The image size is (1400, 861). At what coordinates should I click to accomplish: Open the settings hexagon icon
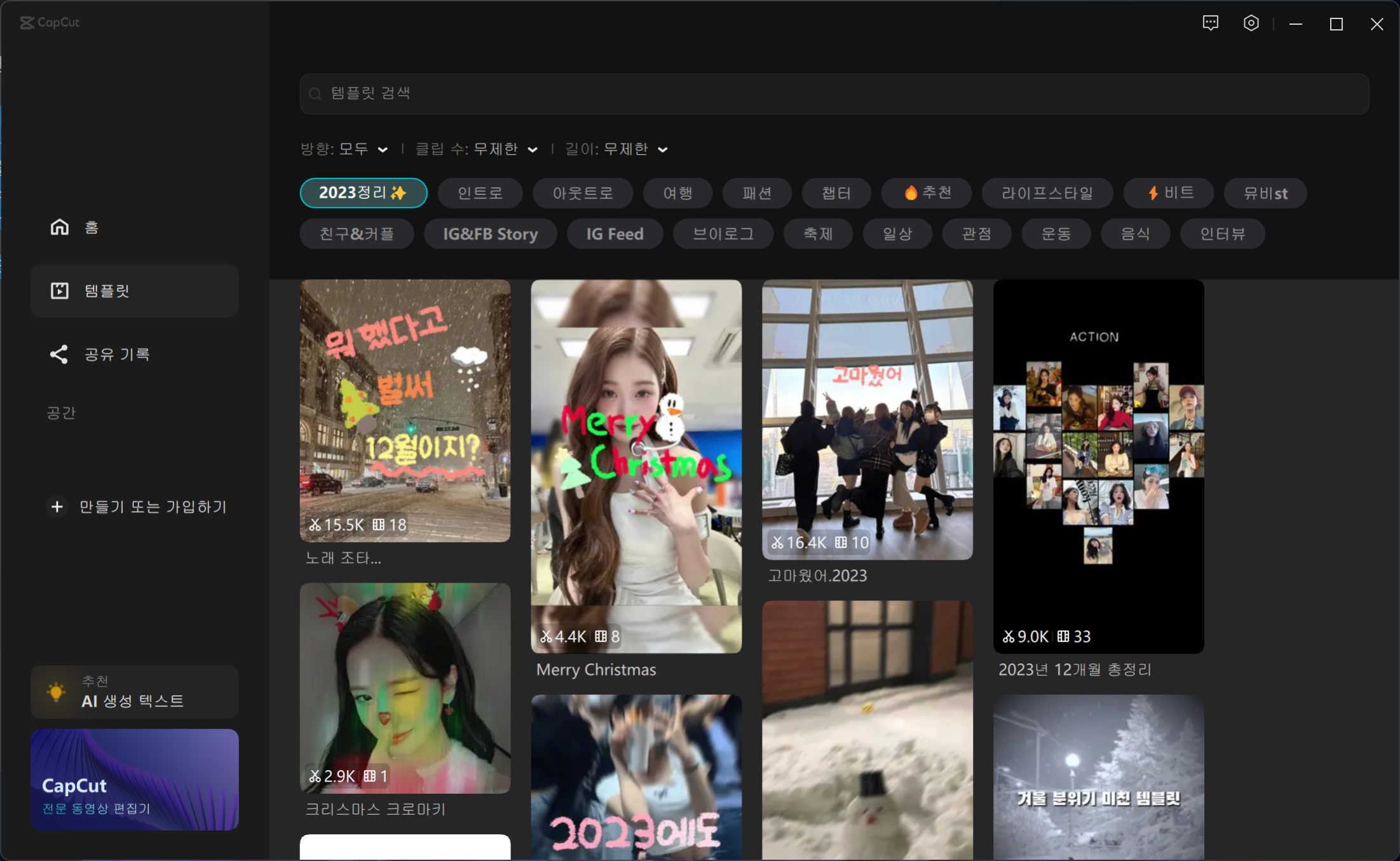pos(1251,24)
